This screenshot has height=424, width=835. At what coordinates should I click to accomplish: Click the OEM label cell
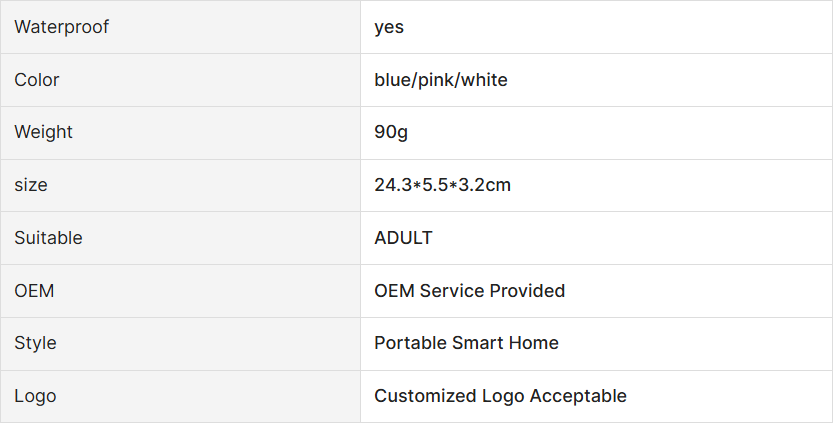pyautogui.click(x=181, y=291)
